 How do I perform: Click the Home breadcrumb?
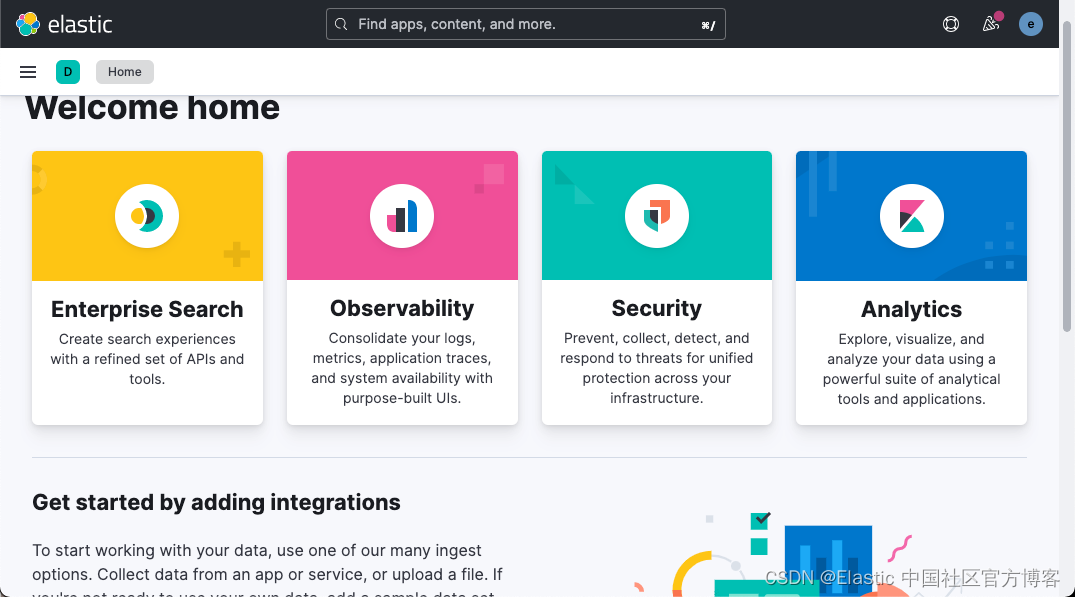[x=125, y=72]
